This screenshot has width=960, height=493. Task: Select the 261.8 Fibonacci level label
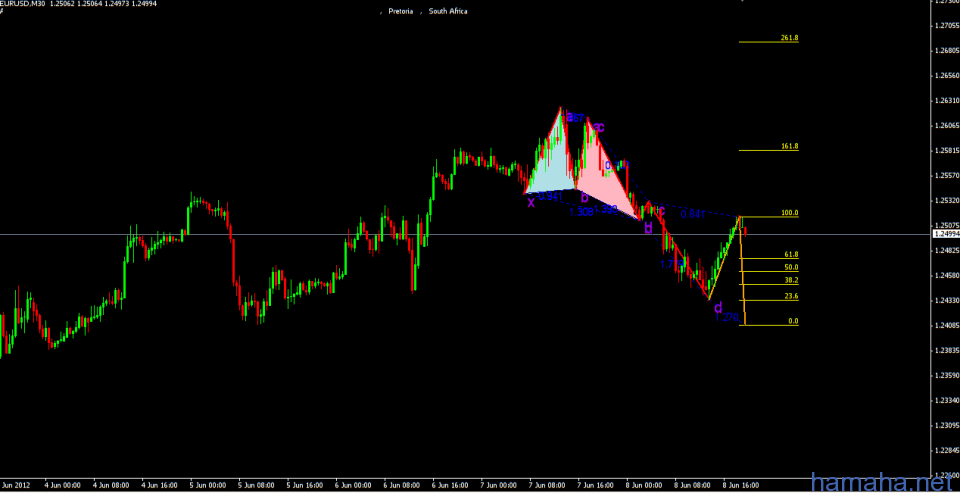[790, 38]
